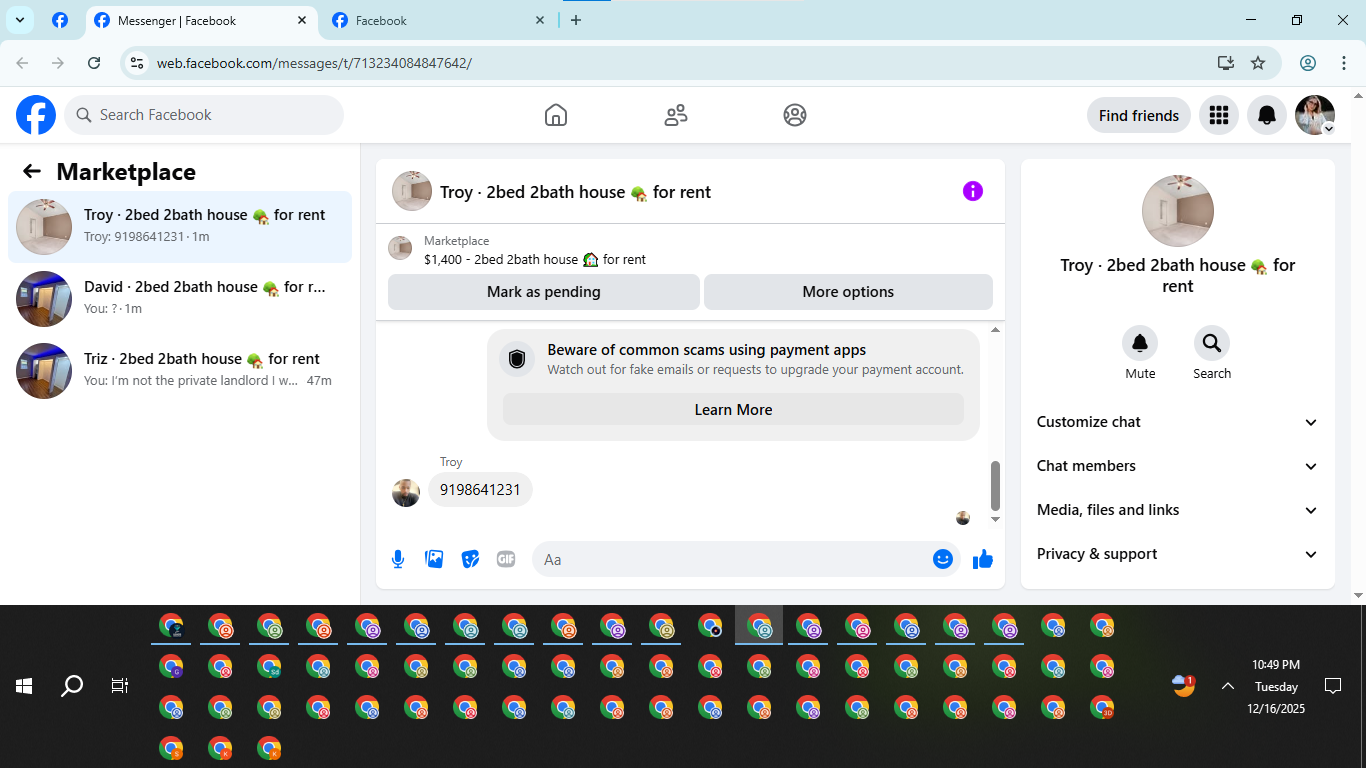1366x768 pixels.
Task: Switch to the Messenger | Facebook tab
Action: [x=200, y=20]
